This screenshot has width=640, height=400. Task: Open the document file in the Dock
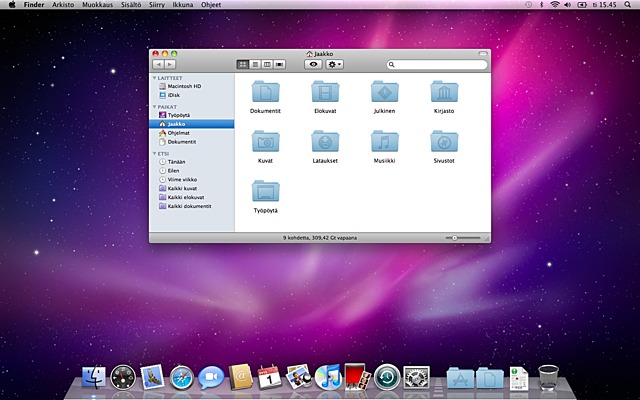pyautogui.click(x=519, y=378)
